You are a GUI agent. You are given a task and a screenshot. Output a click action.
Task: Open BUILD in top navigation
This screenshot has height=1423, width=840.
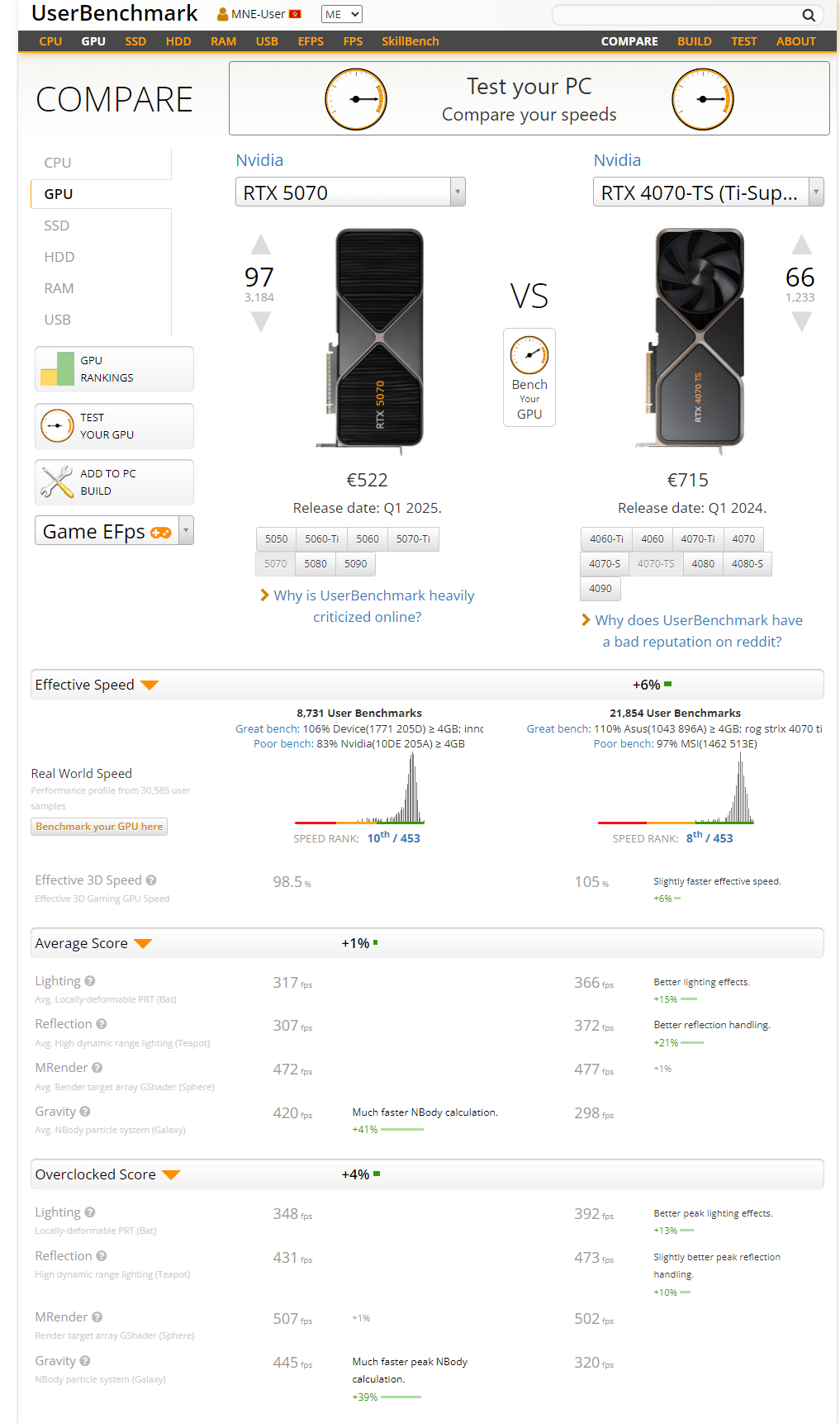695,41
